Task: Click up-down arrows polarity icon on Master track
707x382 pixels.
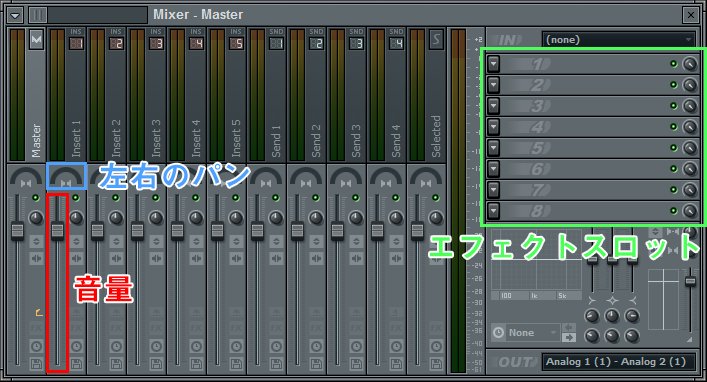Action: [36, 241]
